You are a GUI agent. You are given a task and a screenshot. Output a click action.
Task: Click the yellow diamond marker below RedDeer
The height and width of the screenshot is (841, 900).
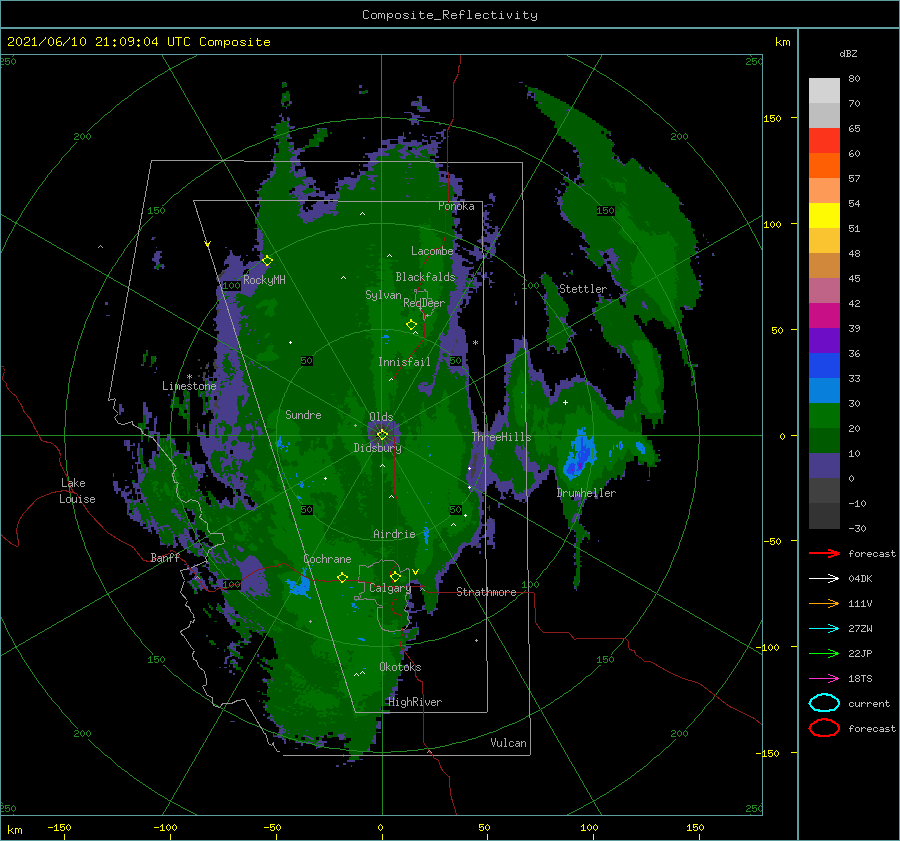pos(412,325)
